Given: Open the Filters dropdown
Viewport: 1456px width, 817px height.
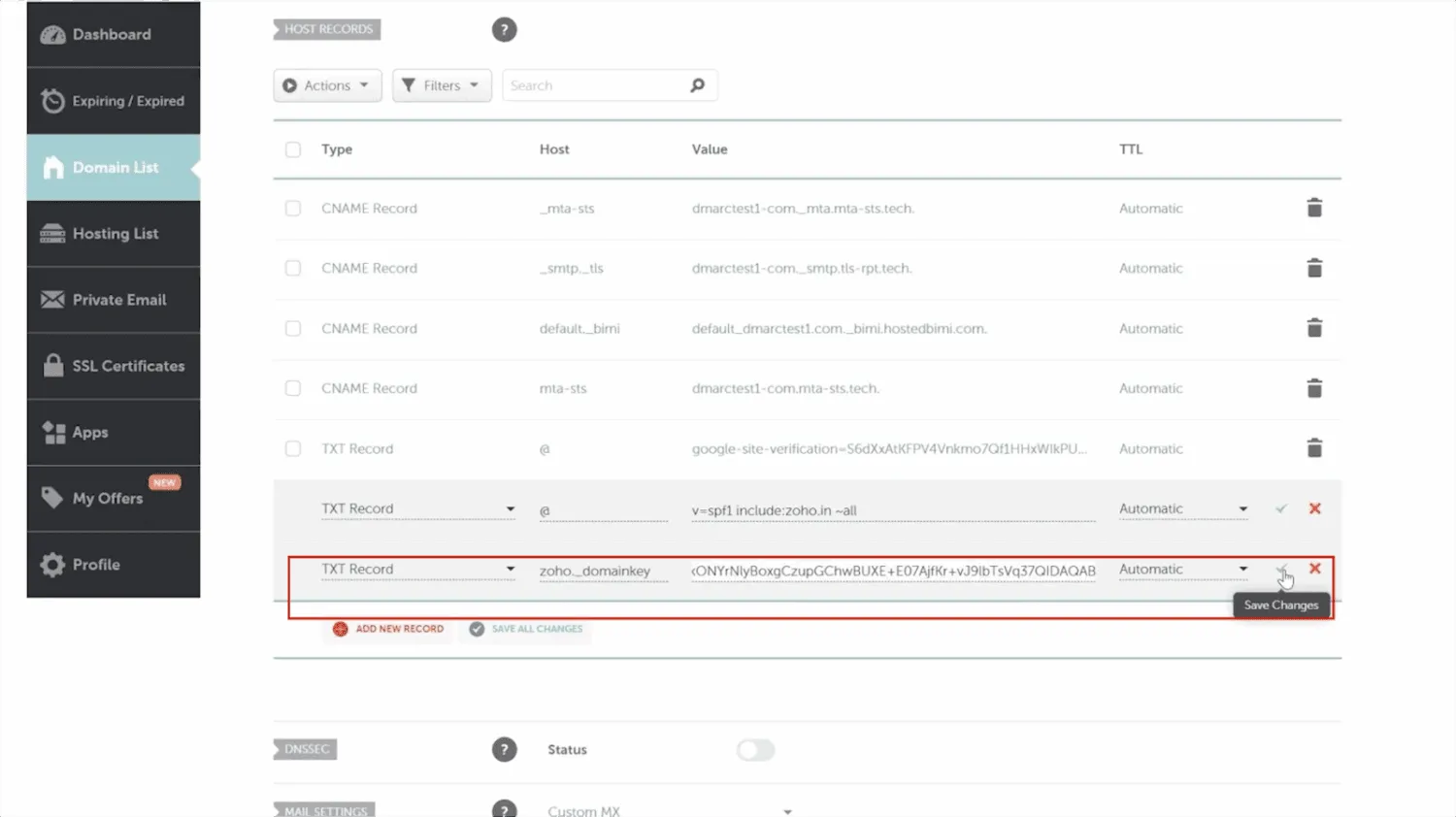Looking at the screenshot, I should pyautogui.click(x=442, y=85).
